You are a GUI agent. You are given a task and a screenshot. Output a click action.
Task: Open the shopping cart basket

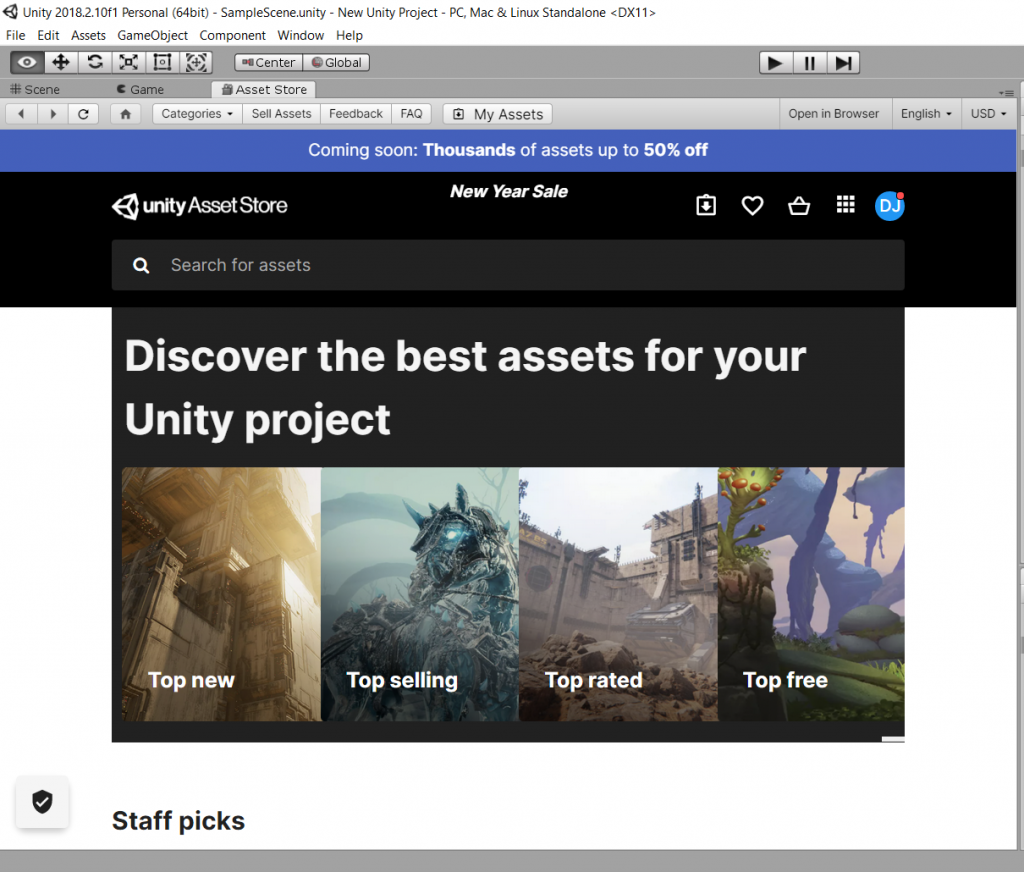[799, 206]
